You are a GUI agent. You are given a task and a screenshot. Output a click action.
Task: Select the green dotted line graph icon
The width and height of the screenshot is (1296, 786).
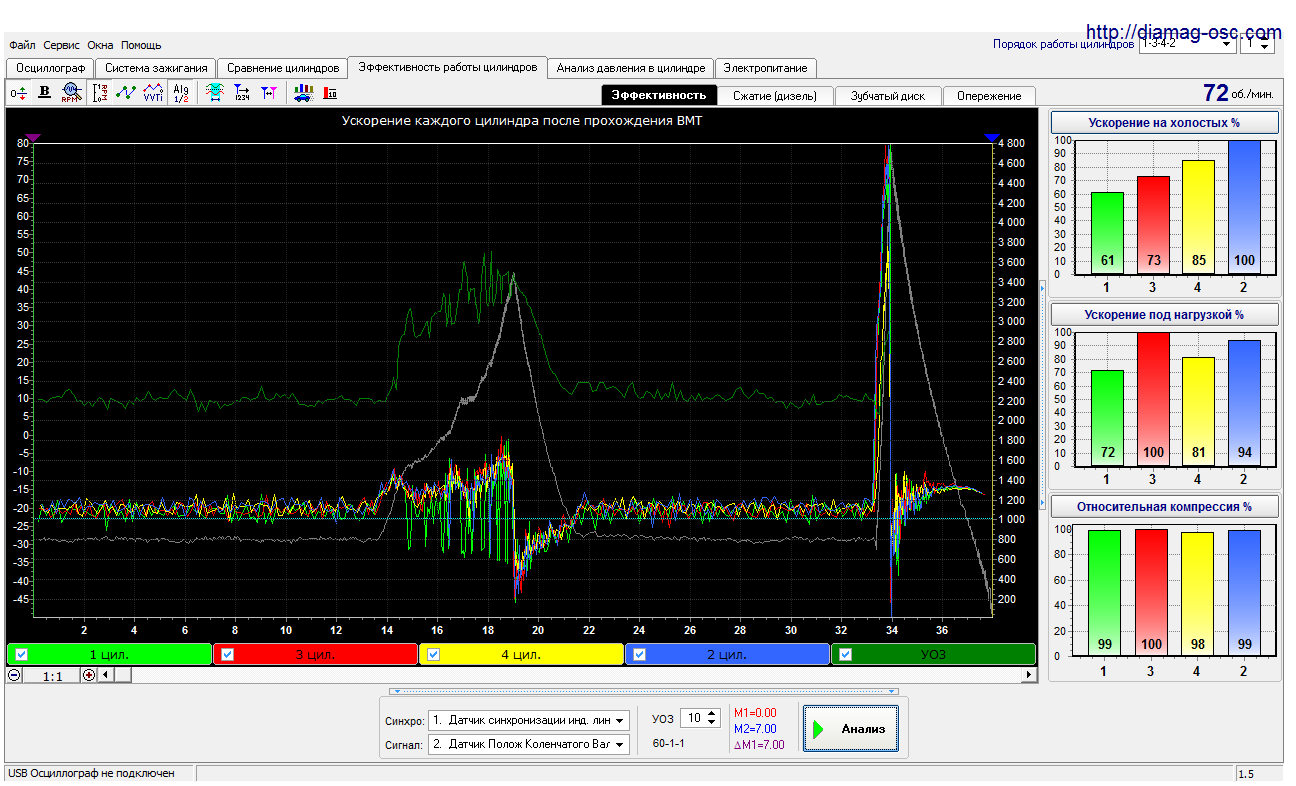(126, 93)
